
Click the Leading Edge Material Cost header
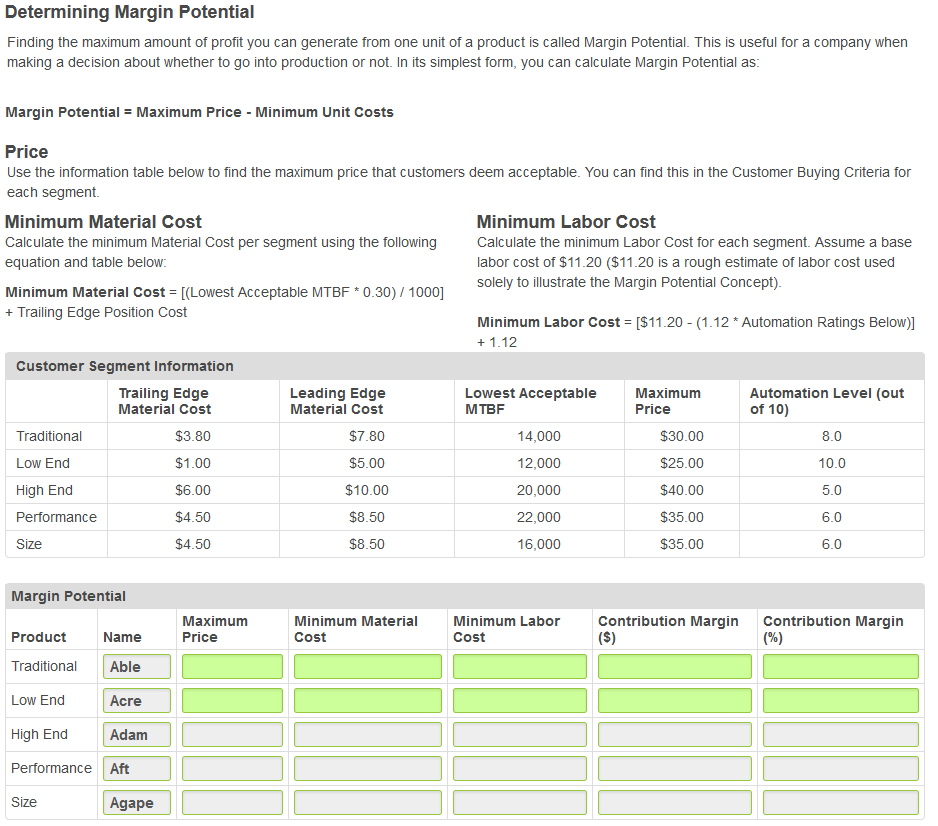tap(337, 401)
